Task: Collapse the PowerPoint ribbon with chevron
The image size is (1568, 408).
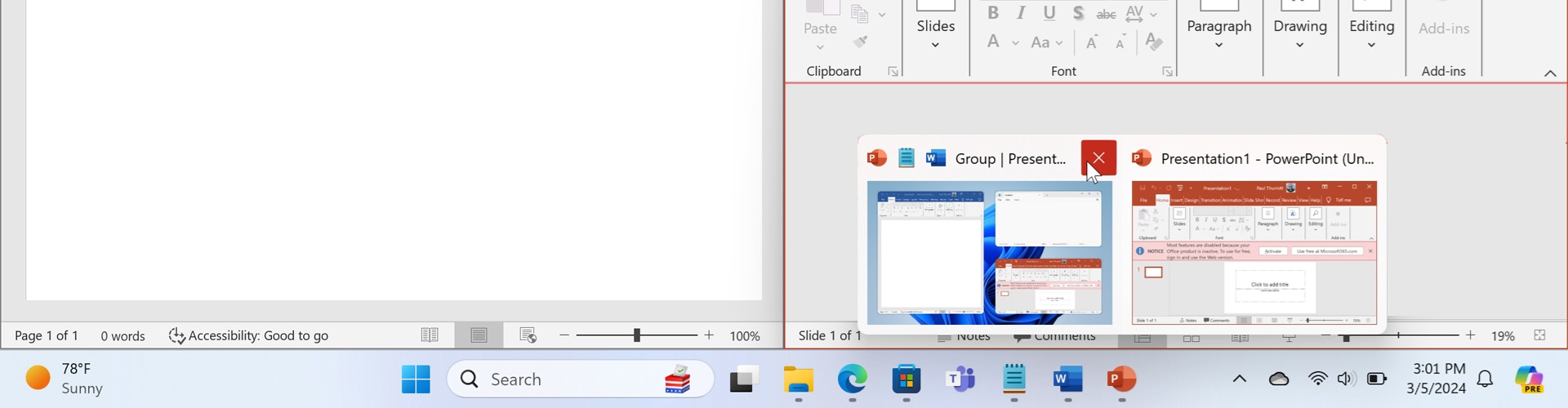Action: coord(1550,73)
